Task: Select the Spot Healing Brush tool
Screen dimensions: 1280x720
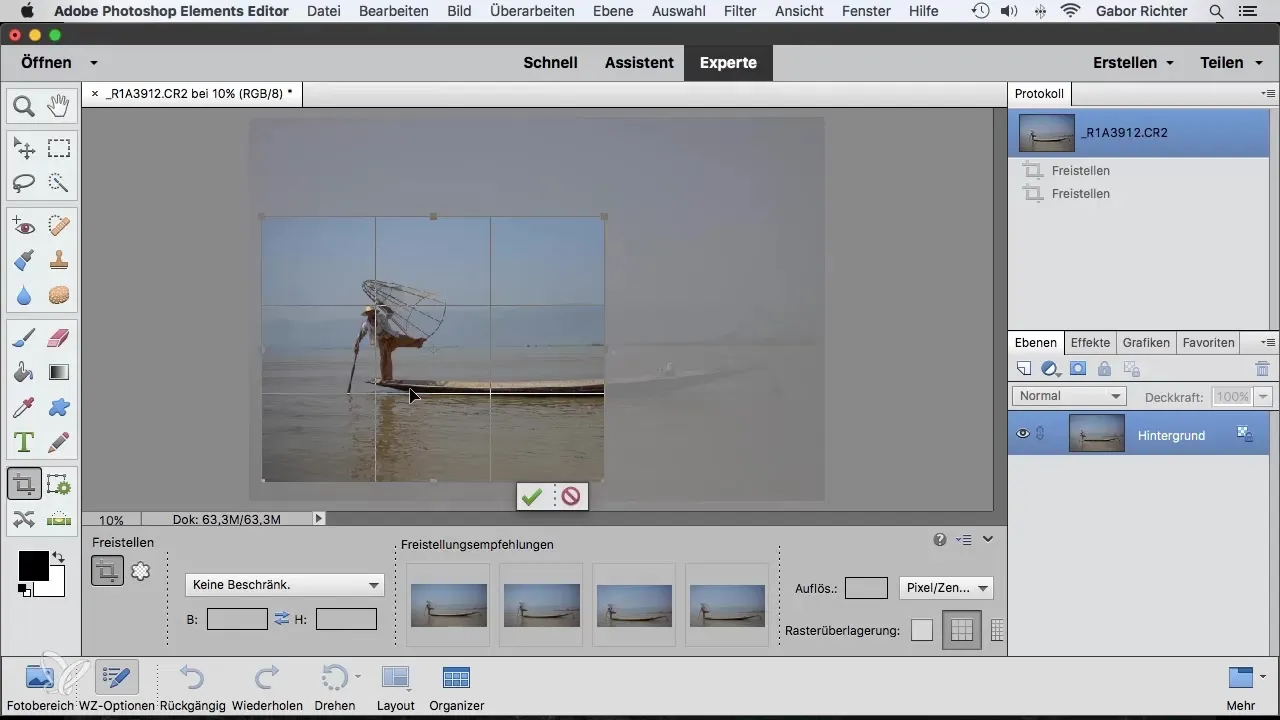Action: (59, 227)
